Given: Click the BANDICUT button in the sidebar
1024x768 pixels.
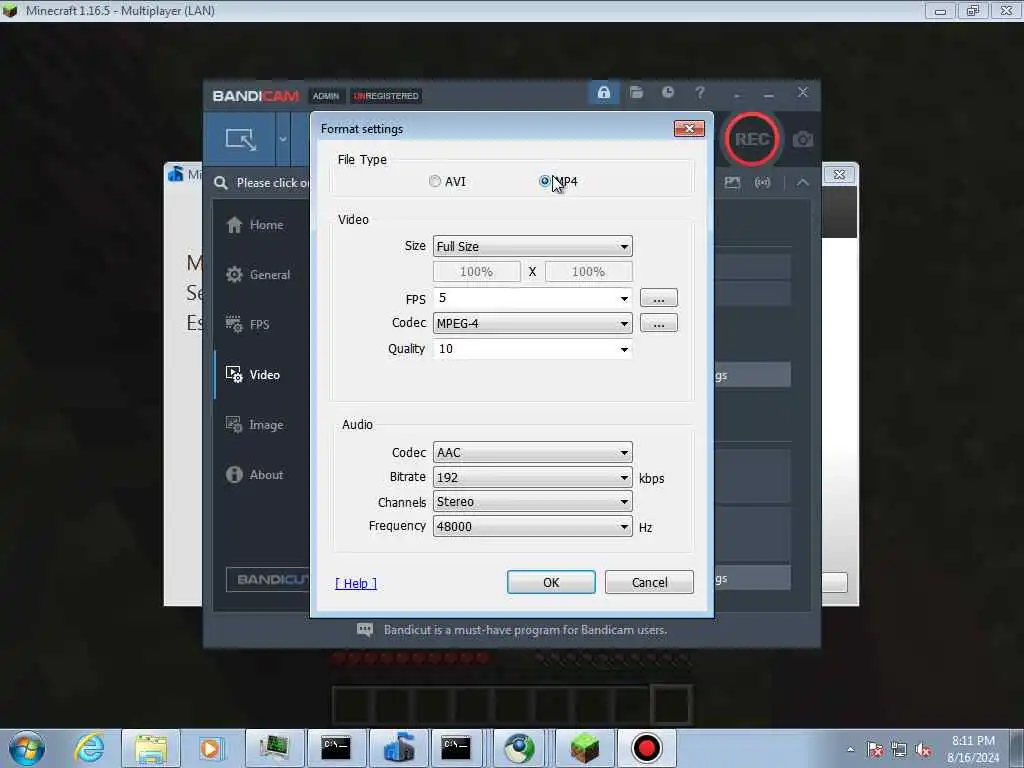Looking at the screenshot, I should tap(268, 579).
